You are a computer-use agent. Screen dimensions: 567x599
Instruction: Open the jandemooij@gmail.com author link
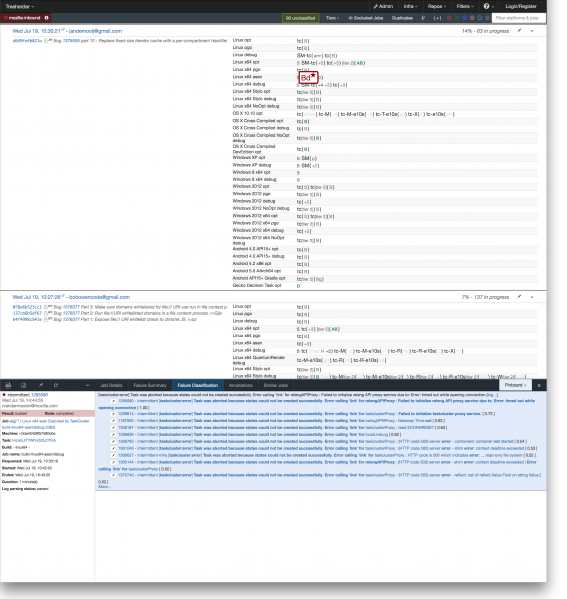(x=95, y=31)
